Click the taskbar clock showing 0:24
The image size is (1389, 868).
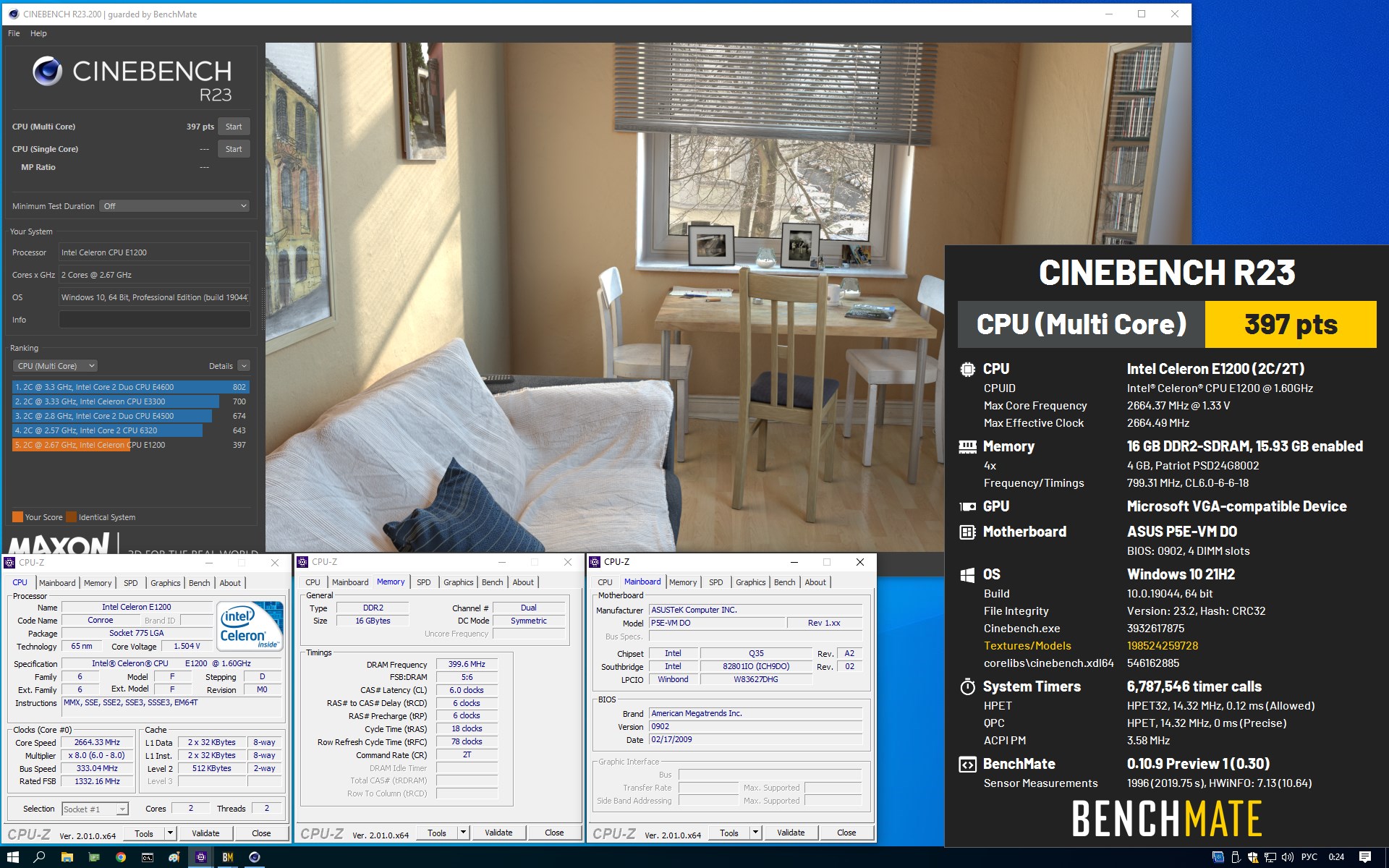(1336, 857)
